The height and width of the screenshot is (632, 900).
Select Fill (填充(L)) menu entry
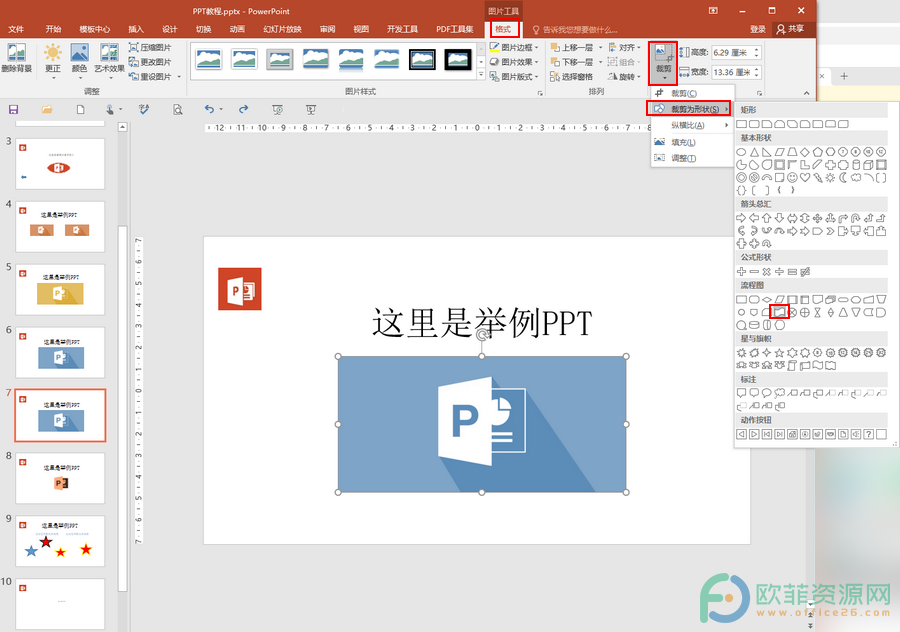[692, 142]
